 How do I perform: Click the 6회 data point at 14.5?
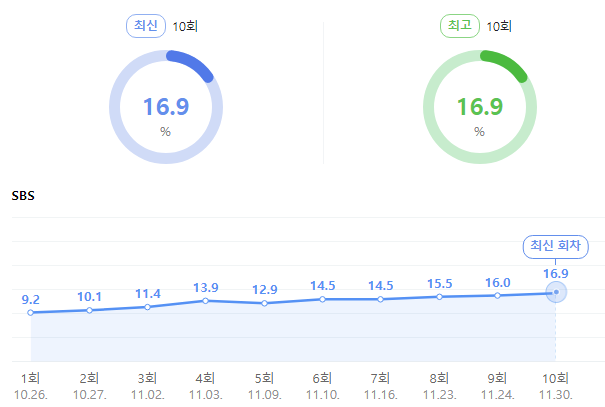click(x=323, y=299)
